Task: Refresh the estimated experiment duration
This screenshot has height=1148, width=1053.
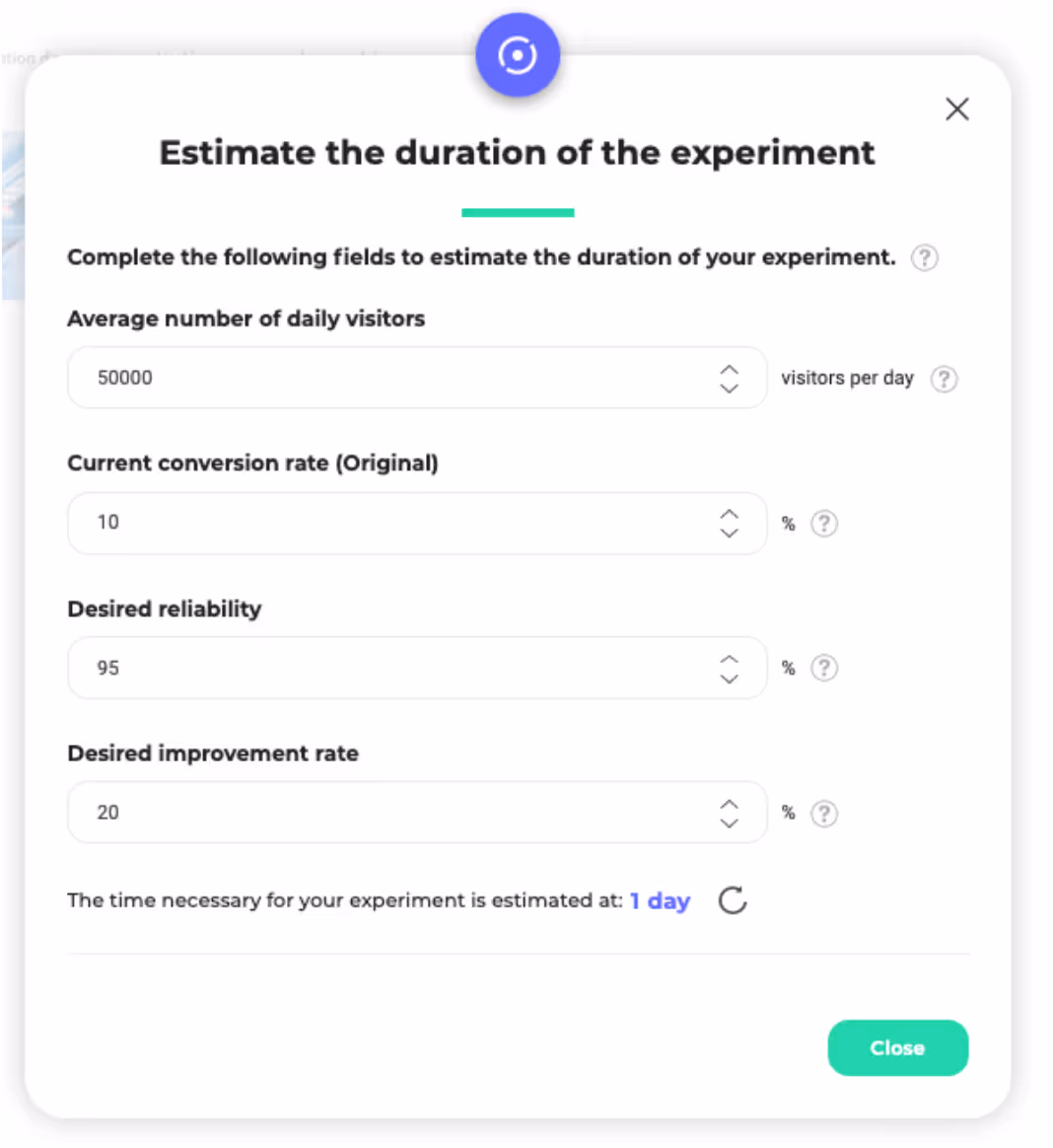Action: pos(732,900)
